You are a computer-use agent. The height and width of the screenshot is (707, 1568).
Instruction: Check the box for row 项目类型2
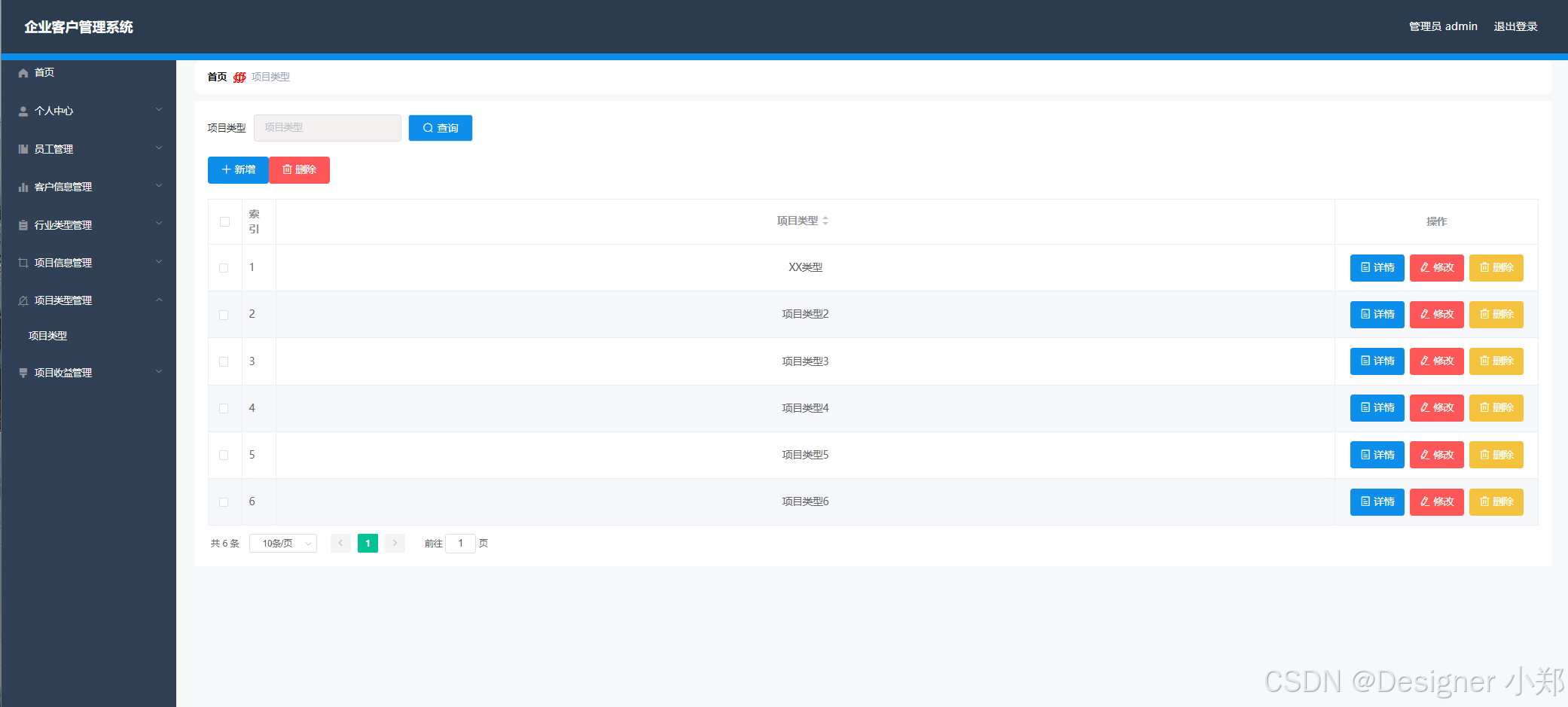[x=224, y=315]
